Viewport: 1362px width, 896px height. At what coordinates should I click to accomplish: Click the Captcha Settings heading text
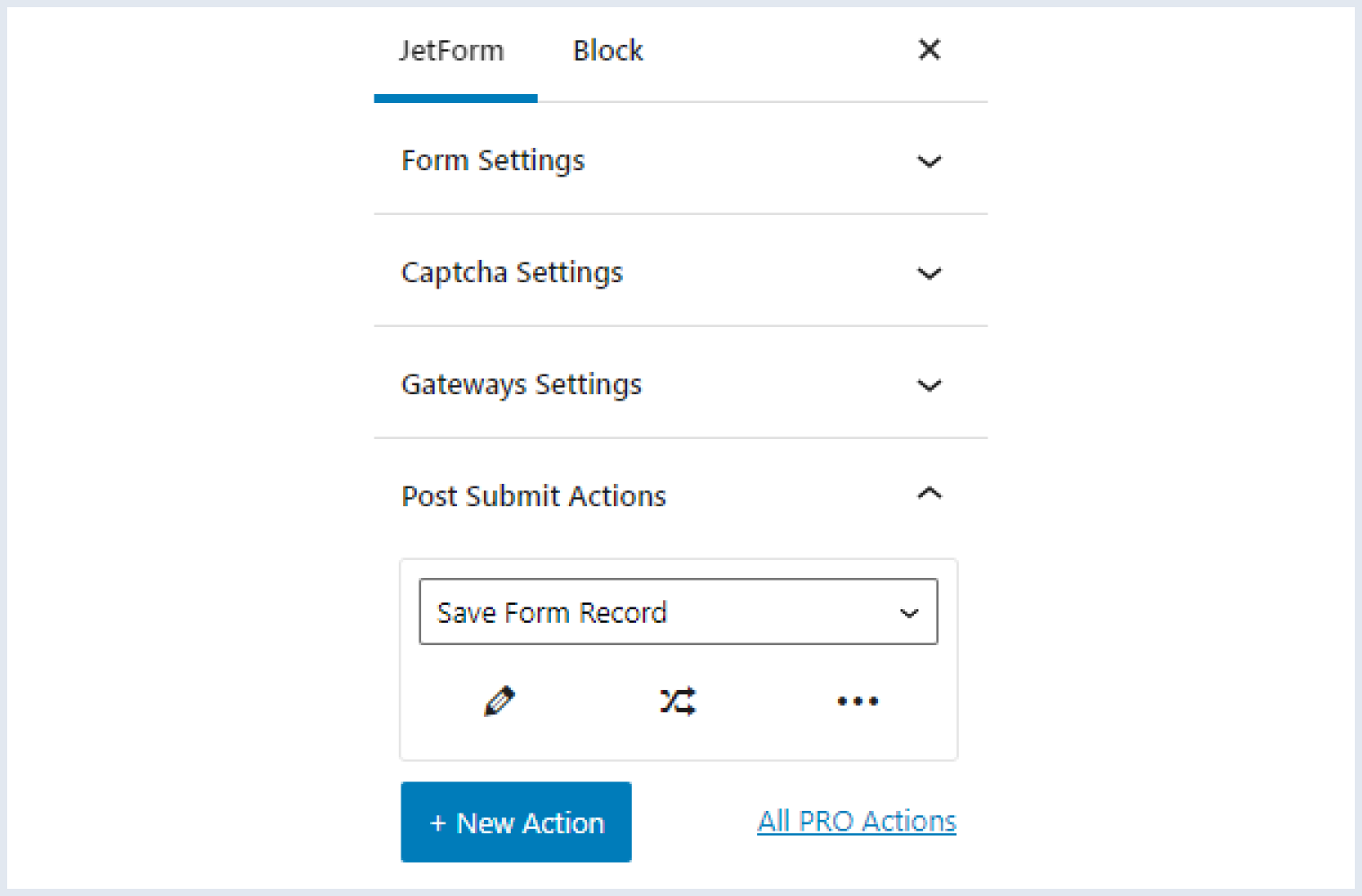pyautogui.click(x=512, y=272)
